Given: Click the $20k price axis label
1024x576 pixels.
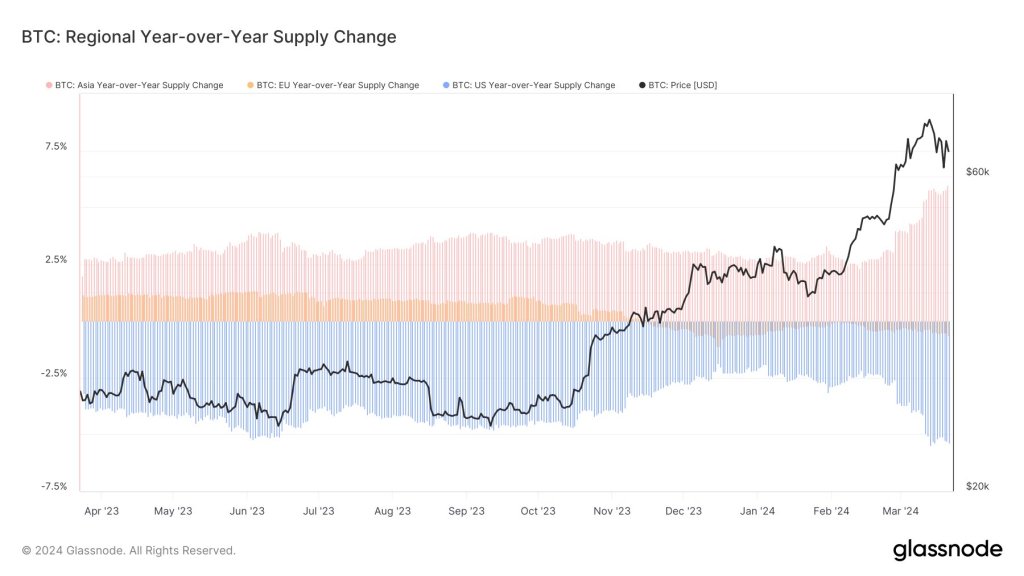Looking at the screenshot, I should 977,487.
